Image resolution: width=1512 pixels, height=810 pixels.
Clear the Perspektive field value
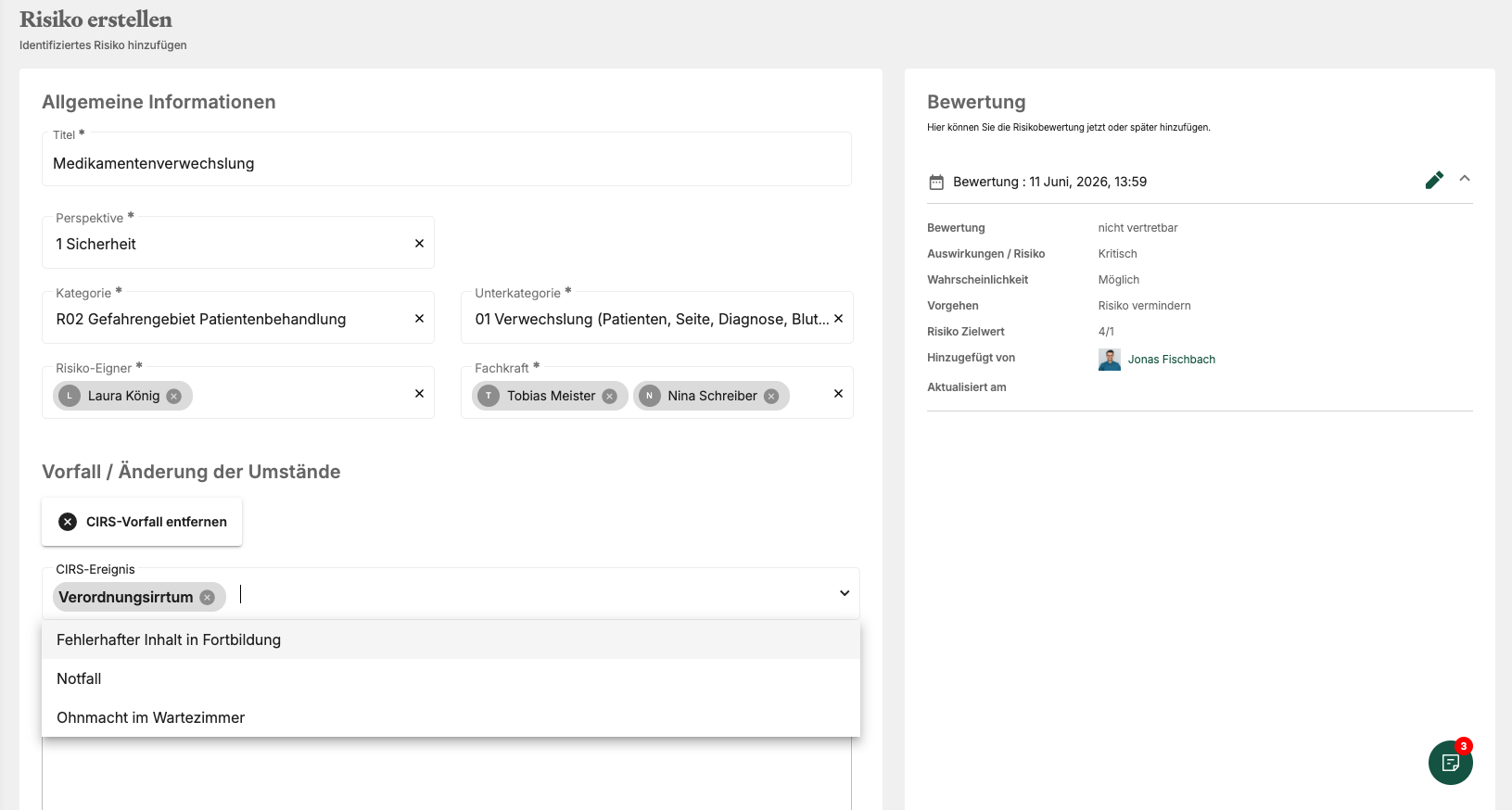click(419, 244)
